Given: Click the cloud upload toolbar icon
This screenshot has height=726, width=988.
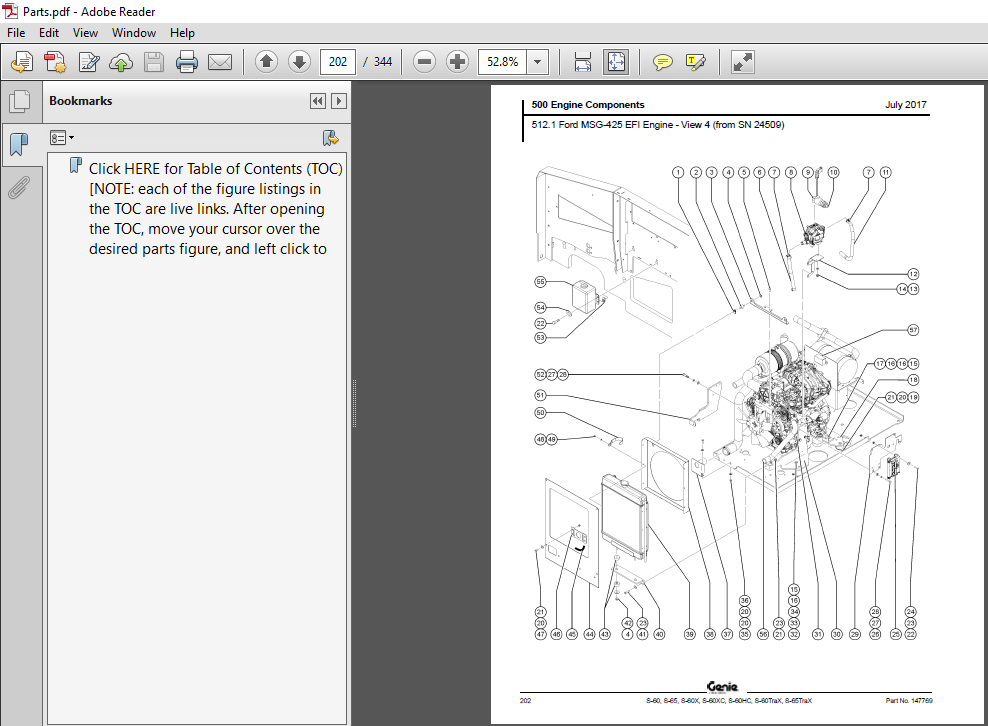Looking at the screenshot, I should 121,62.
